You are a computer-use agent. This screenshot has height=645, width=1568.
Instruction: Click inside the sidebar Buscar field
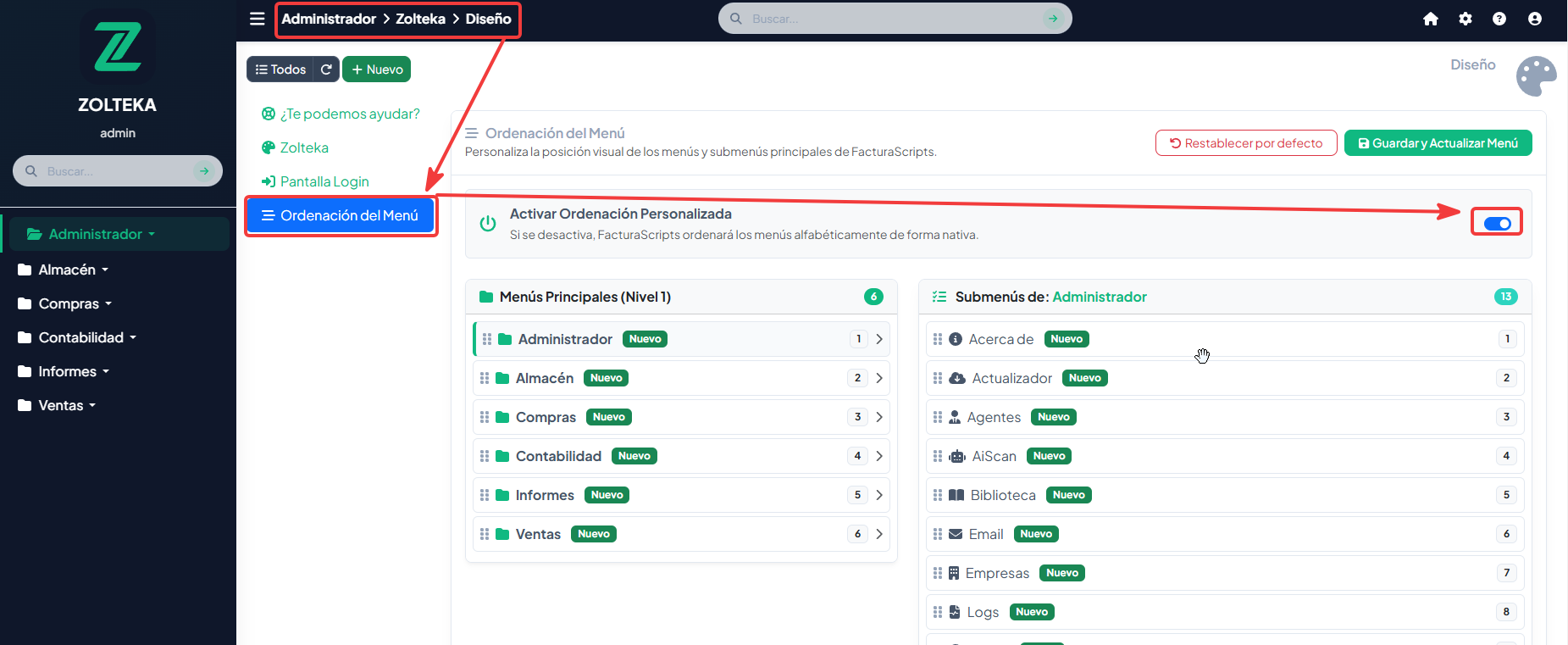coord(118,171)
